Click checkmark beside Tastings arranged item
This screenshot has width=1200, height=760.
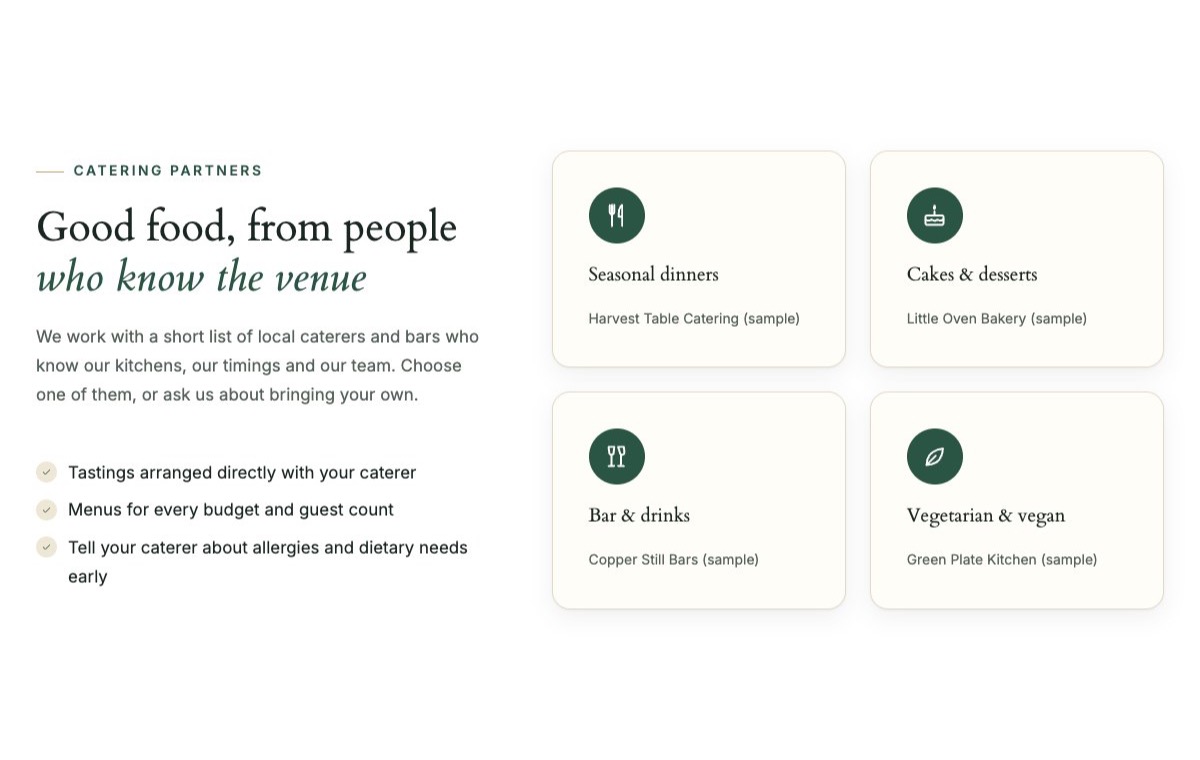(x=46, y=472)
